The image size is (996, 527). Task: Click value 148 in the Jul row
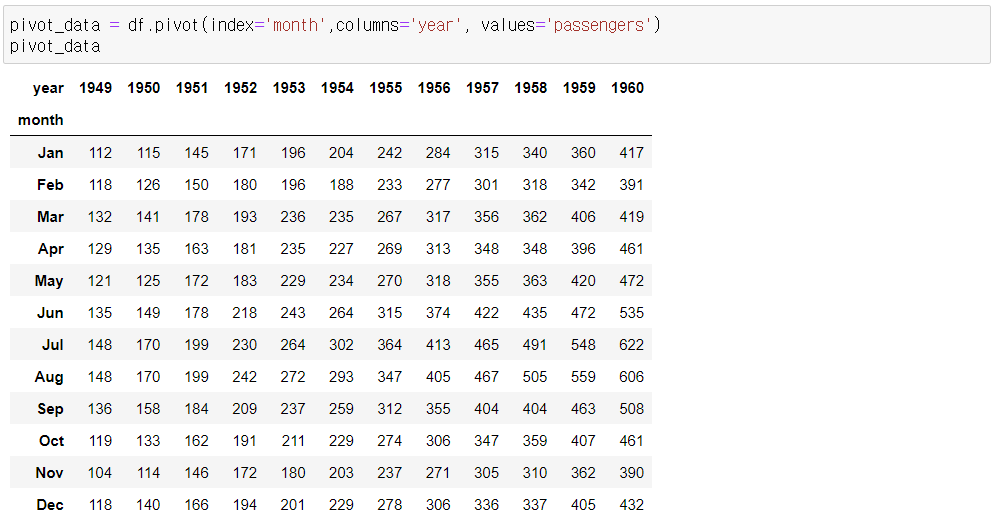[100, 345]
